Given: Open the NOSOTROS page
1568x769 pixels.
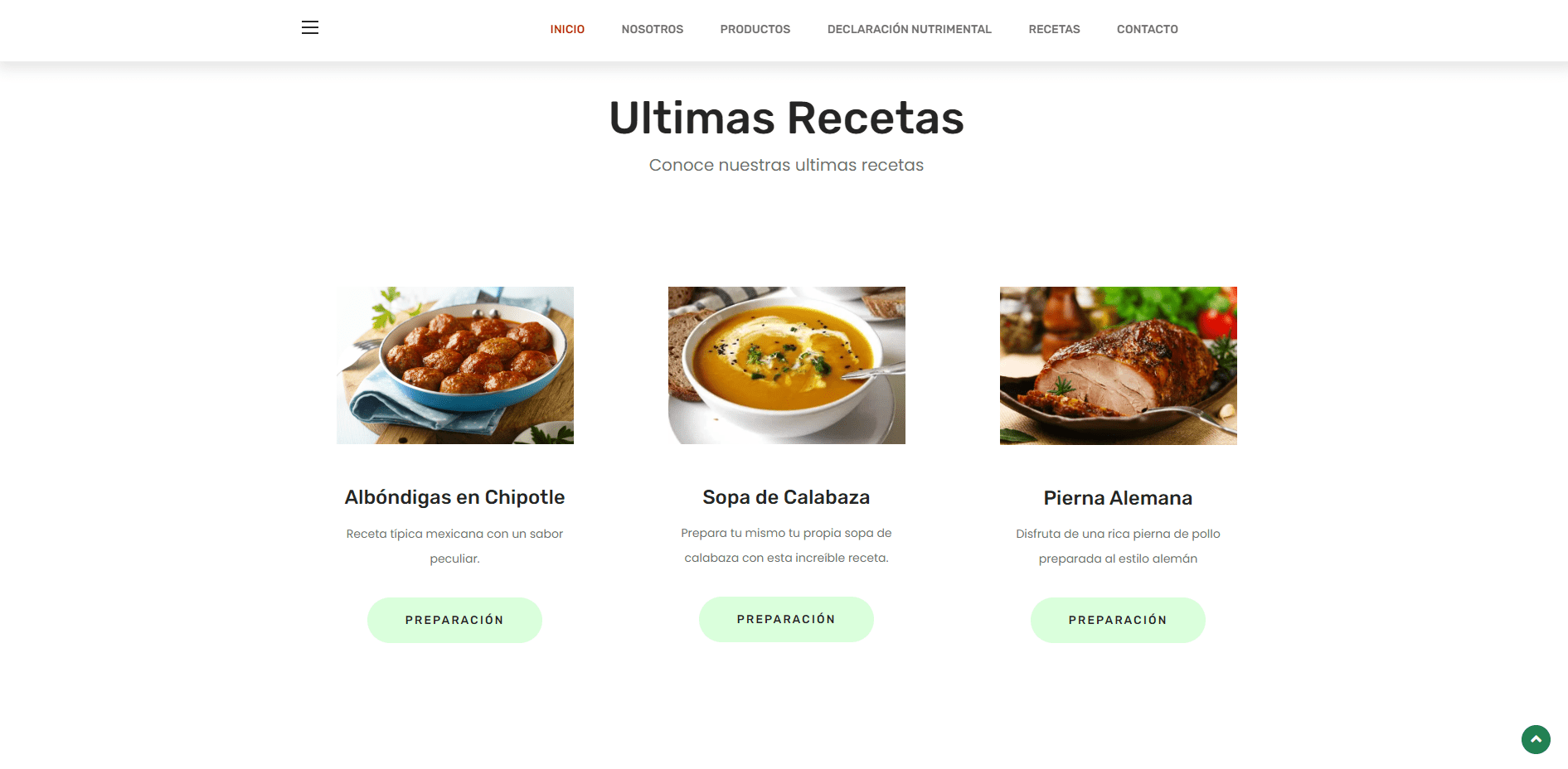Looking at the screenshot, I should point(653,29).
